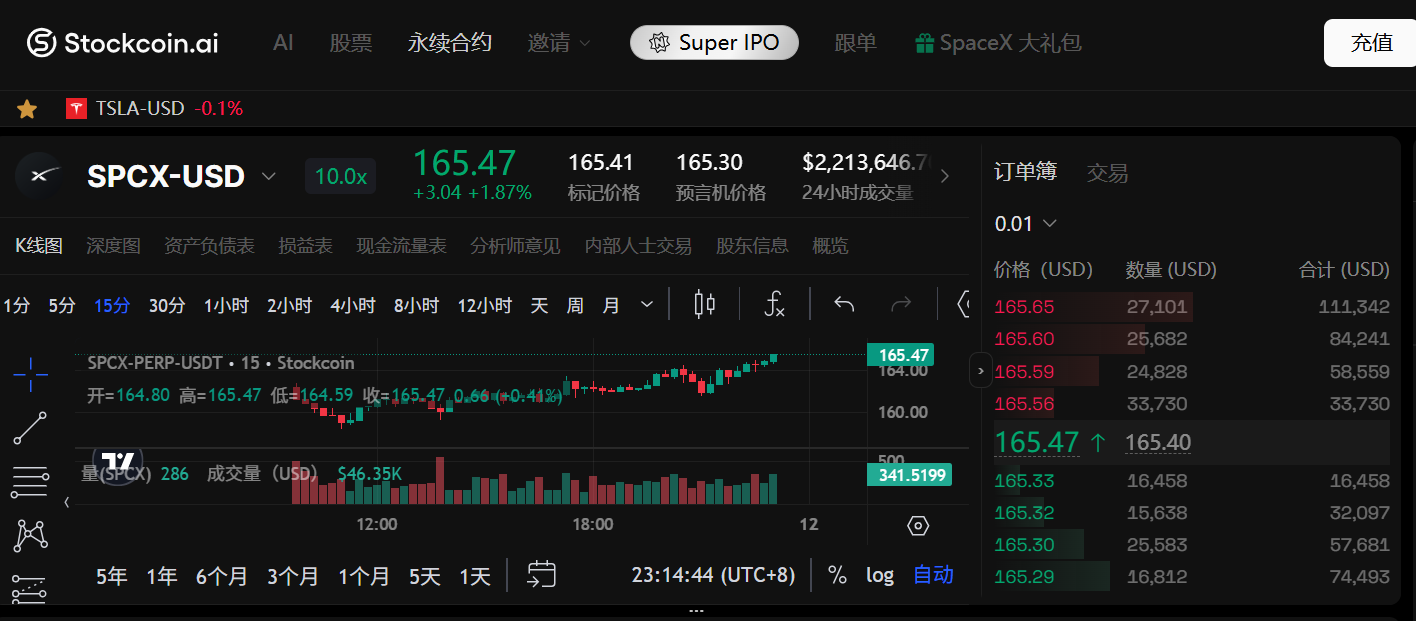Open the go-to-date calendar icon
This screenshot has height=621, width=1416.
click(541, 574)
